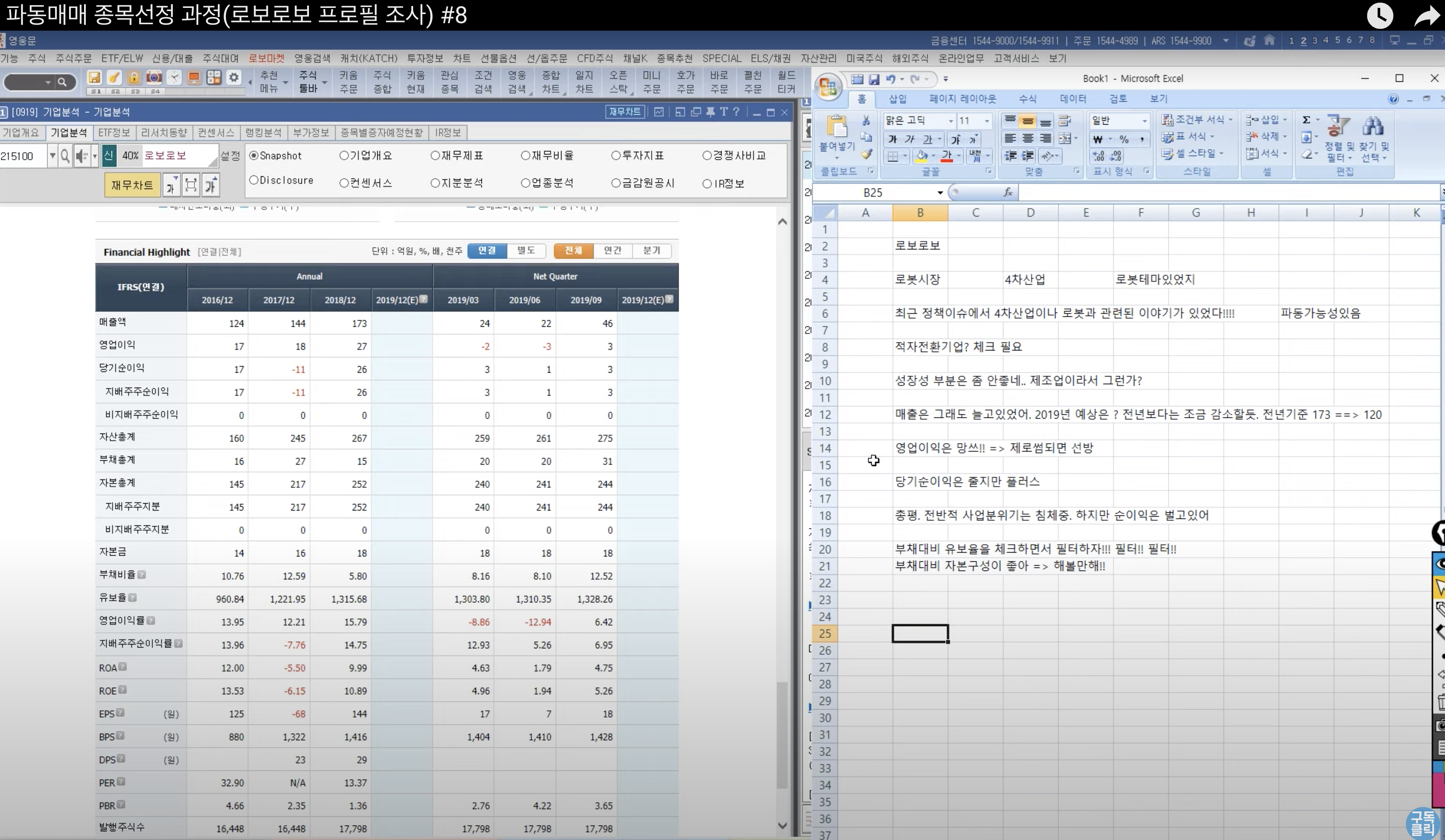Click the calculator icon in the trading toolbar
This screenshot has height=840, width=1445.
click(x=214, y=77)
